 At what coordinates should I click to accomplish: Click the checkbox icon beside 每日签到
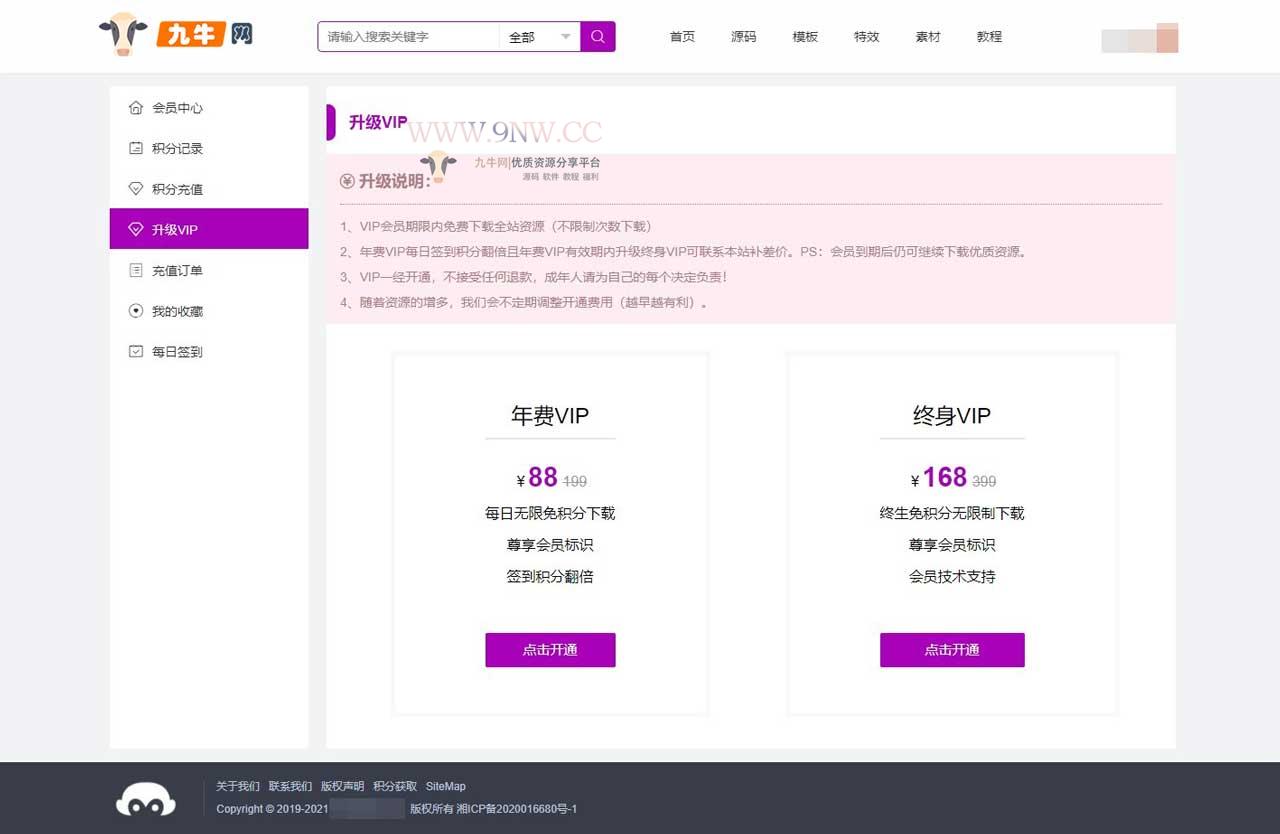click(x=136, y=352)
